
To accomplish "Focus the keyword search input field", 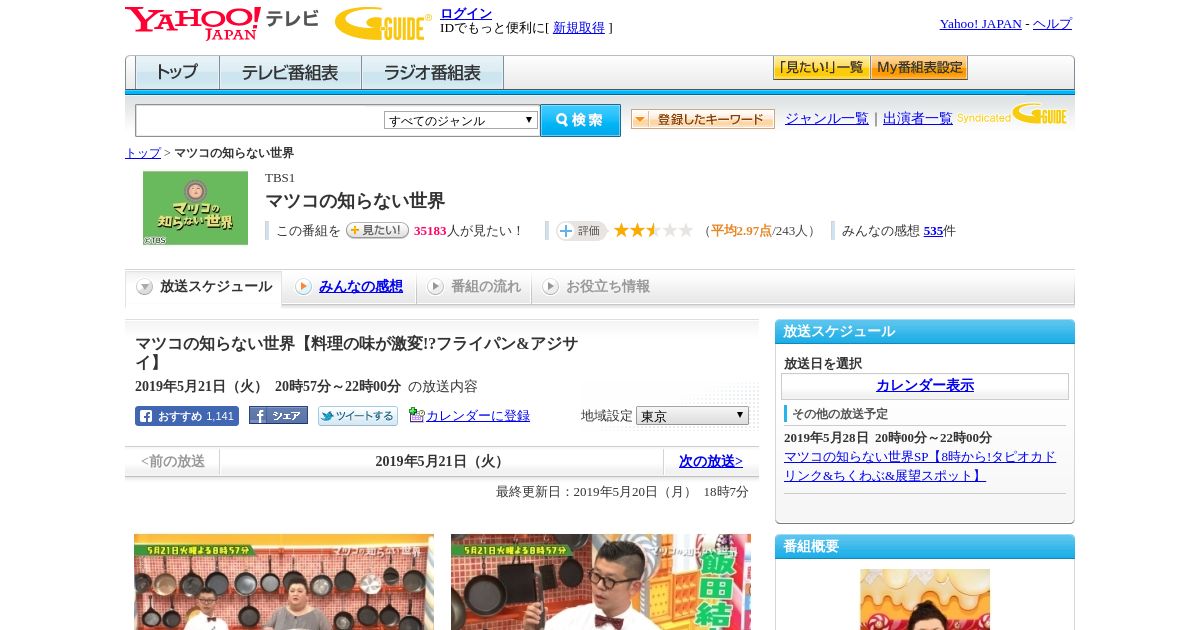I will (259, 120).
